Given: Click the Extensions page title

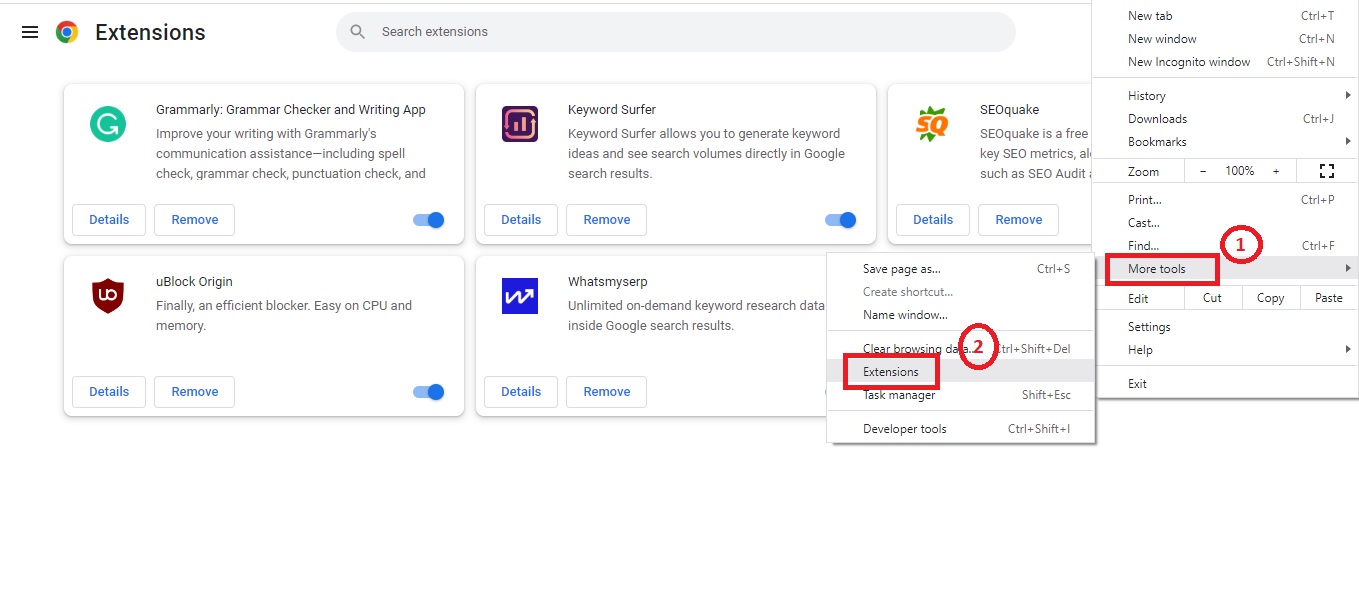Looking at the screenshot, I should [150, 32].
